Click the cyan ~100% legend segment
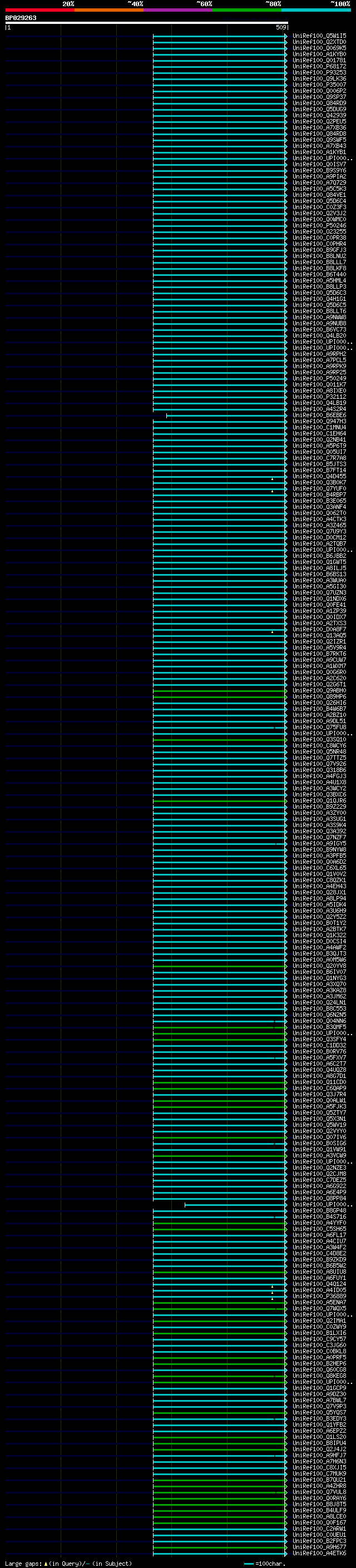The height and width of the screenshot is (1568, 356). tap(316, 10)
